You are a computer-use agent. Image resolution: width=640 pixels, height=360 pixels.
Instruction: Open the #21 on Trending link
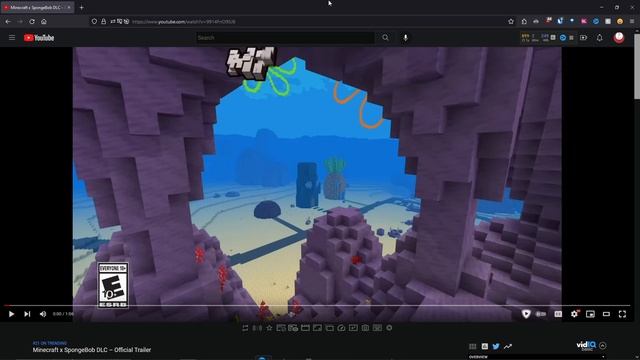point(50,343)
